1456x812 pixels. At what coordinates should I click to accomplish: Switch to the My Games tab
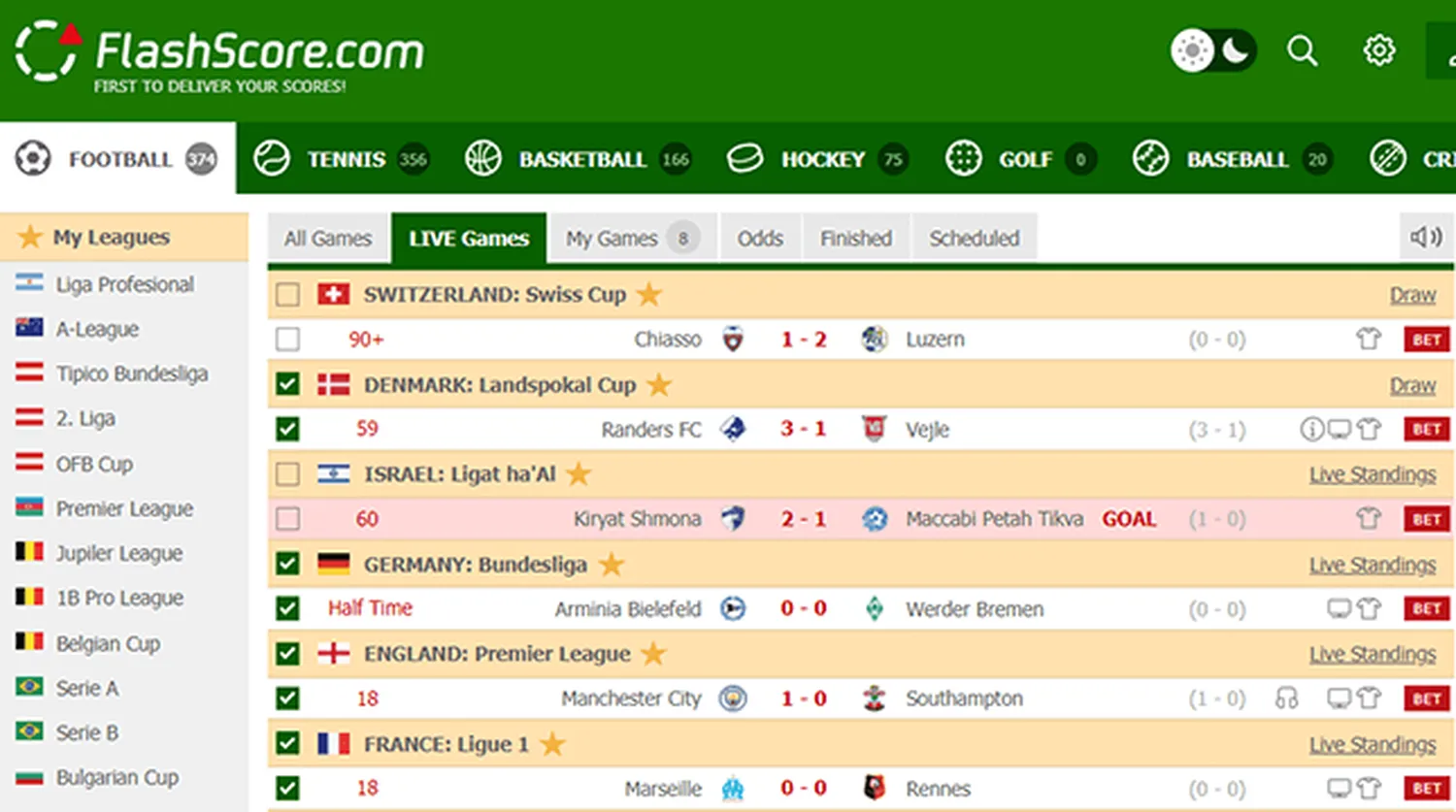click(x=633, y=238)
